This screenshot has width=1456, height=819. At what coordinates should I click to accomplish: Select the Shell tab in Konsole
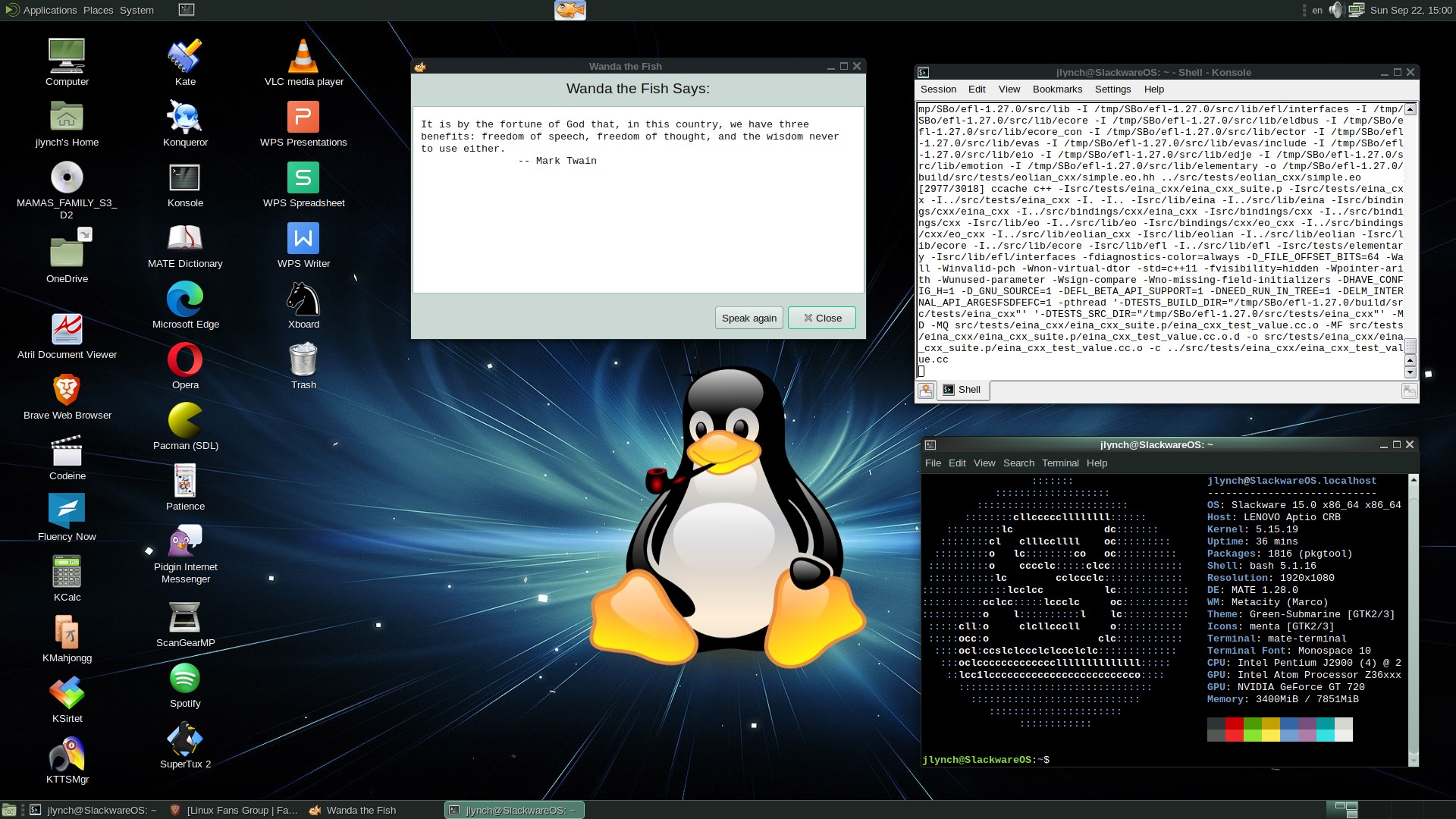[x=964, y=391]
